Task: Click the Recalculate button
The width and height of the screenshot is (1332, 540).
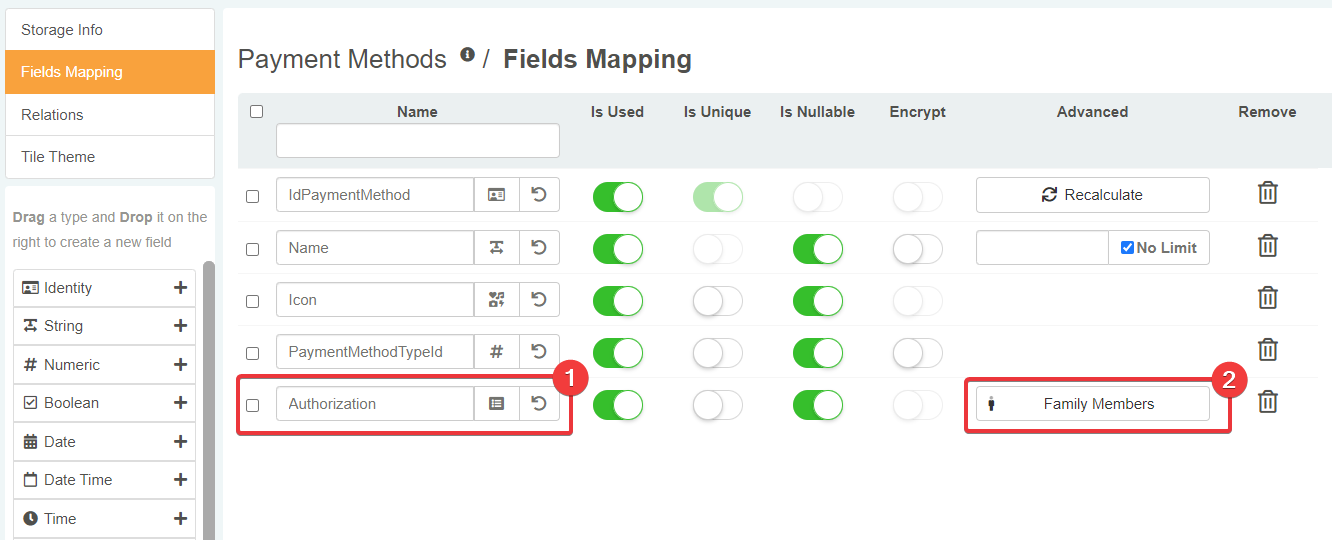Action: coord(1092,195)
